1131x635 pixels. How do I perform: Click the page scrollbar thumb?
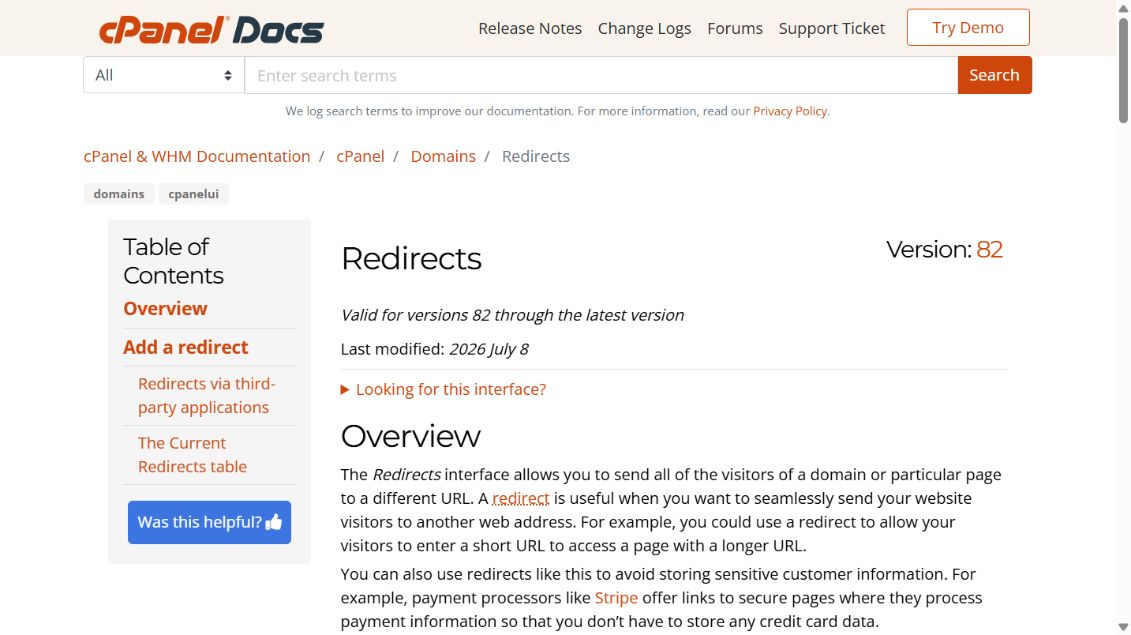pos(1123,71)
